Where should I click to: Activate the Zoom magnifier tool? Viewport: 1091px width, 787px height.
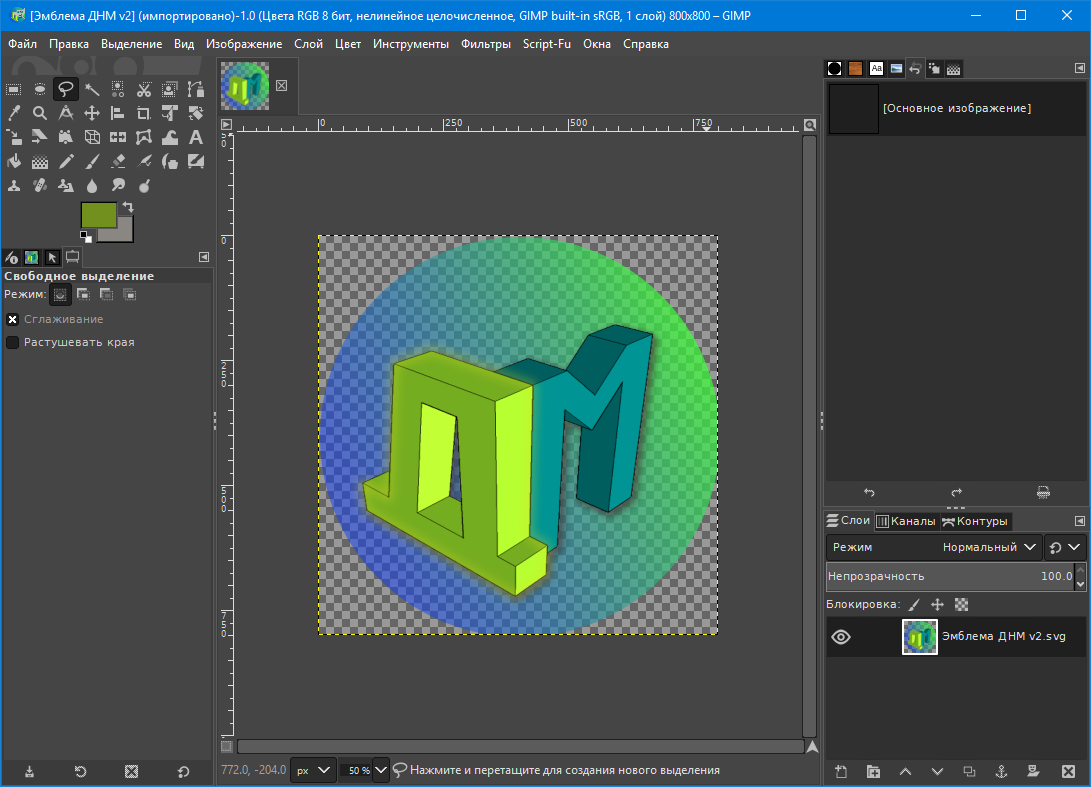pyautogui.click(x=40, y=113)
